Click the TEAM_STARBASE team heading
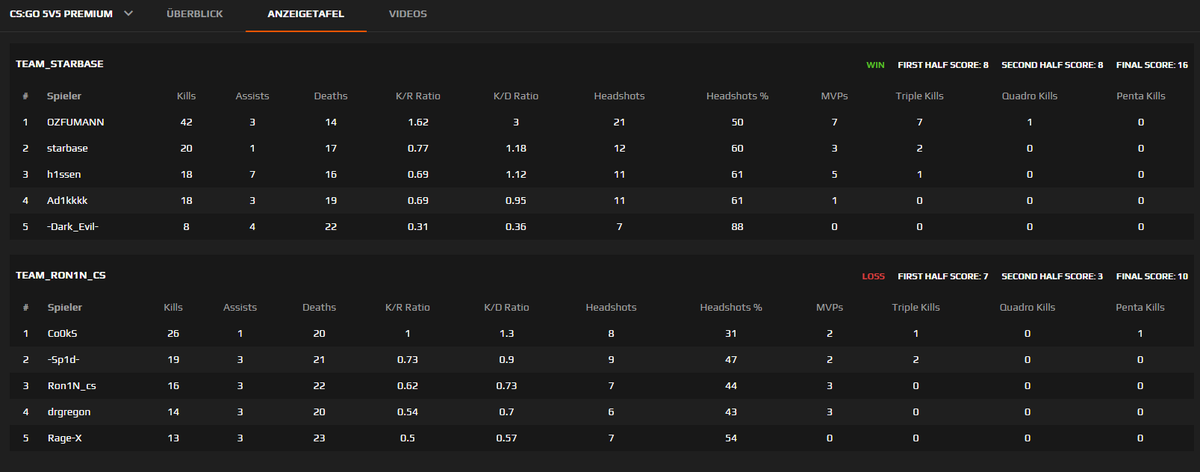 60,64
